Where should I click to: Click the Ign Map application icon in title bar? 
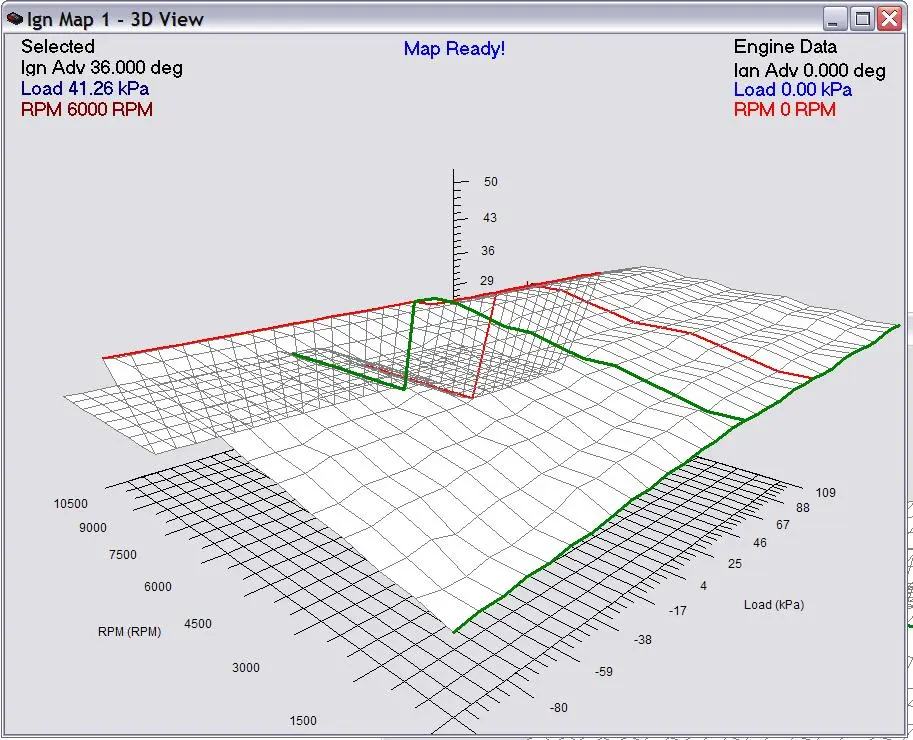tap(15, 19)
